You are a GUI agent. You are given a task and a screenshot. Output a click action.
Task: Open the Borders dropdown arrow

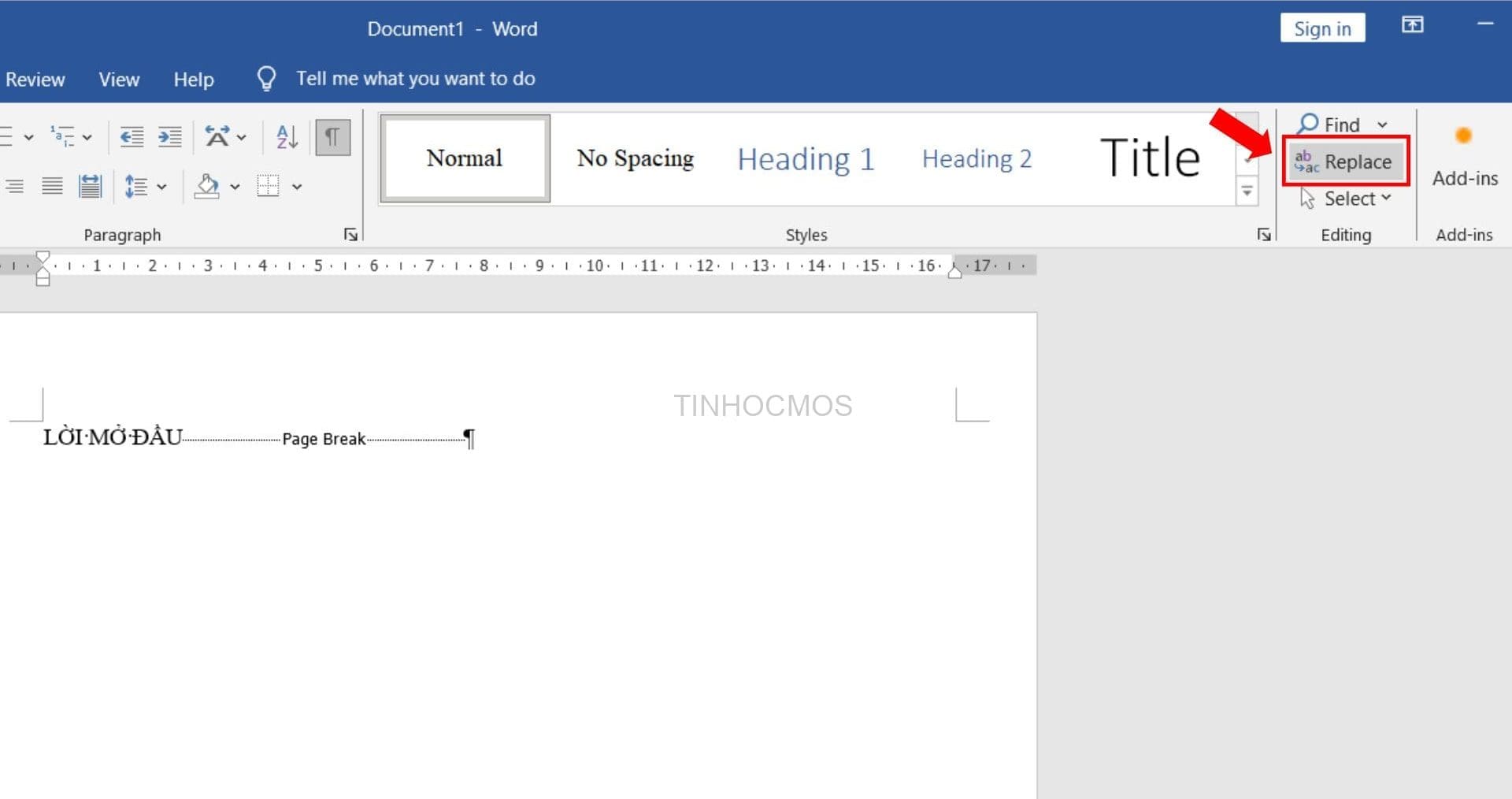tap(297, 187)
